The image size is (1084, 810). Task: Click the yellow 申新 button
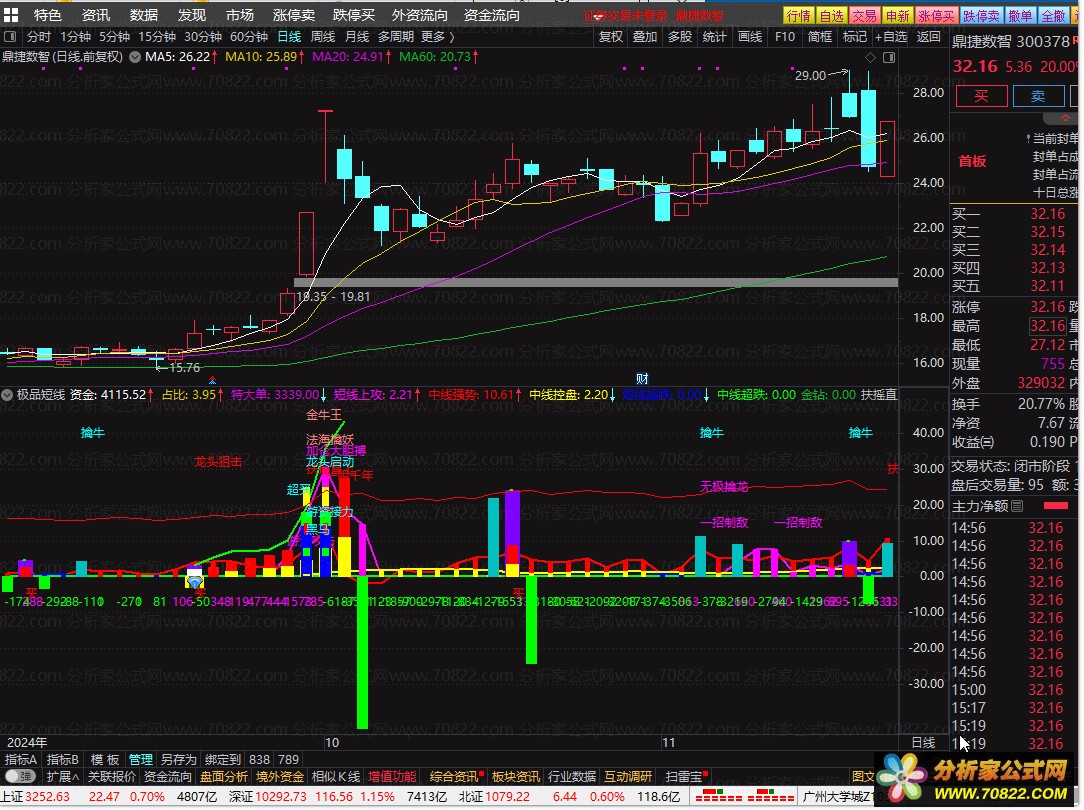click(897, 15)
